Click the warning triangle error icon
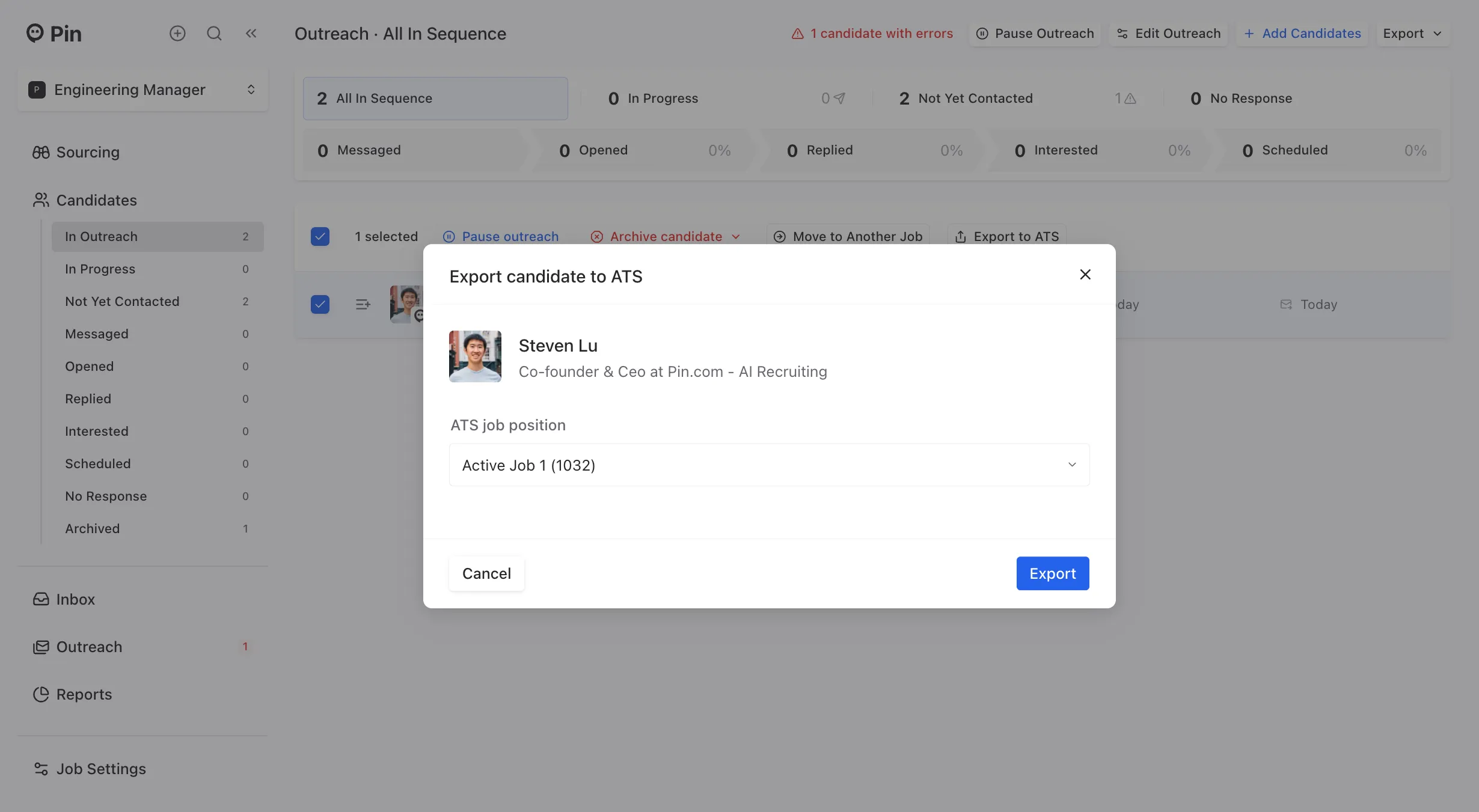The width and height of the screenshot is (1479, 812). click(x=798, y=34)
